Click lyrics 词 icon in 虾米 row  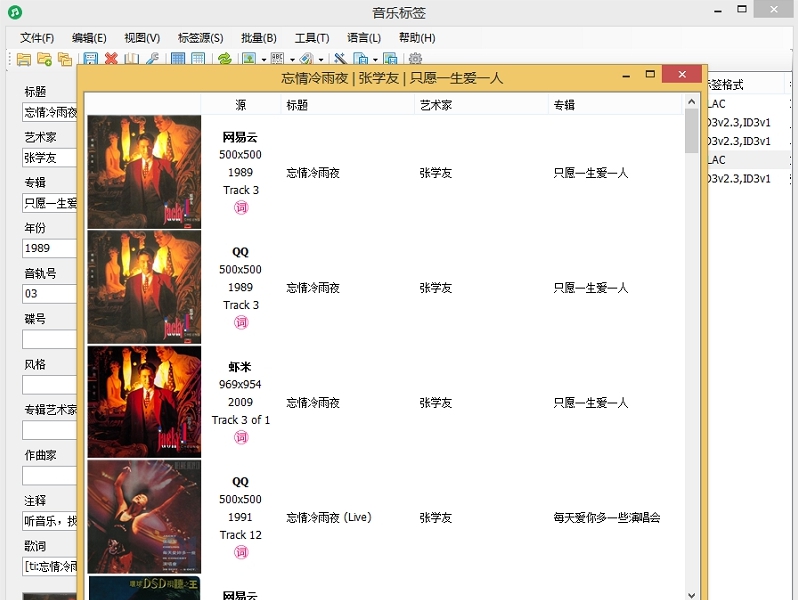(x=241, y=437)
